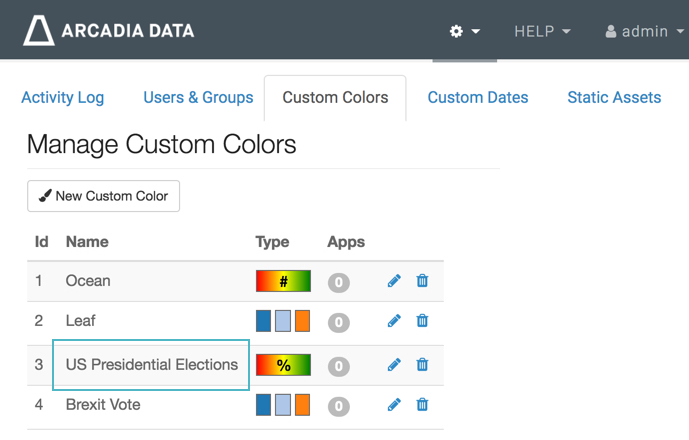Edit the Brexit Vote color

pos(394,405)
